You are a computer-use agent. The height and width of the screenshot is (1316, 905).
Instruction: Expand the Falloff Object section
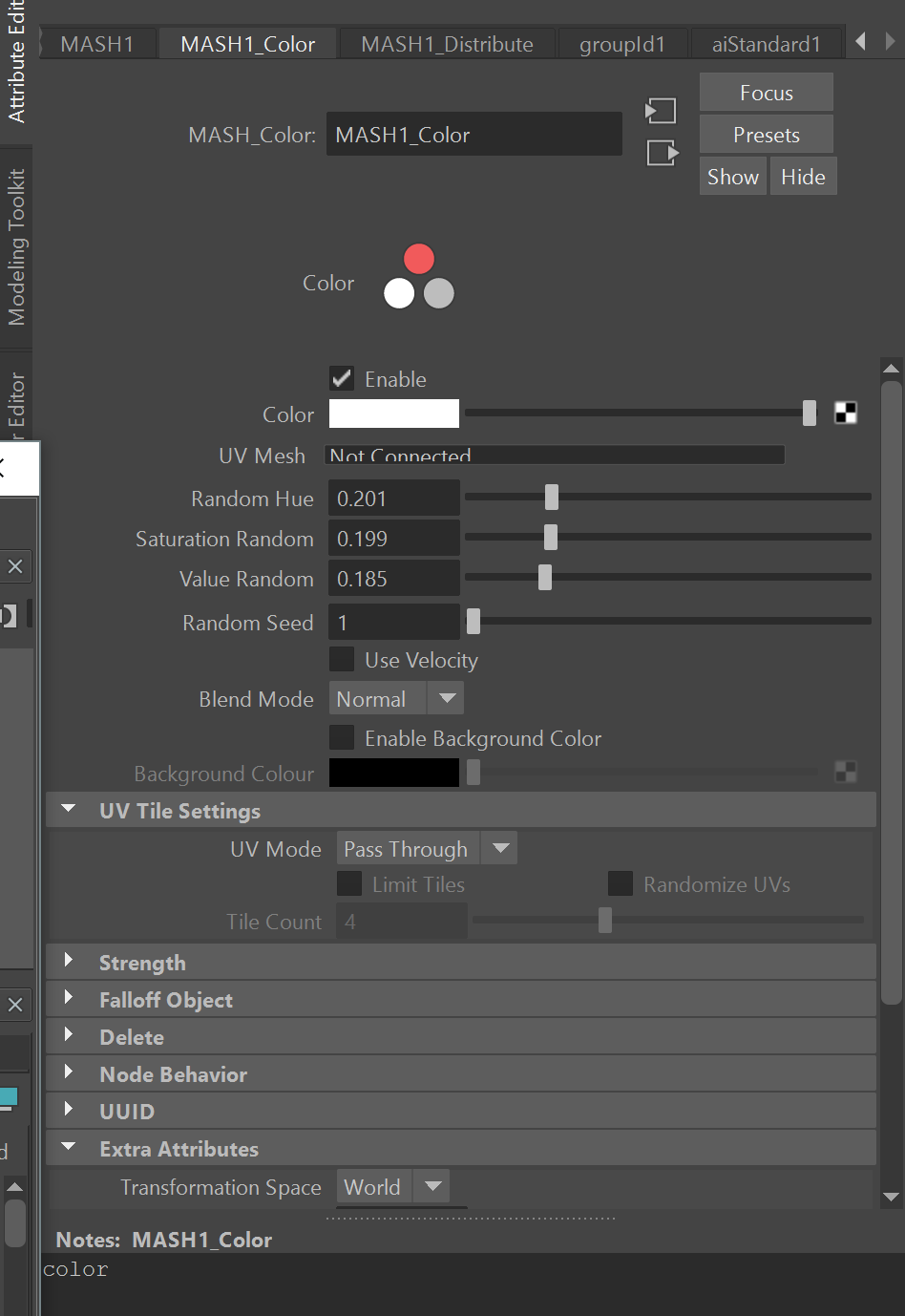(x=166, y=999)
